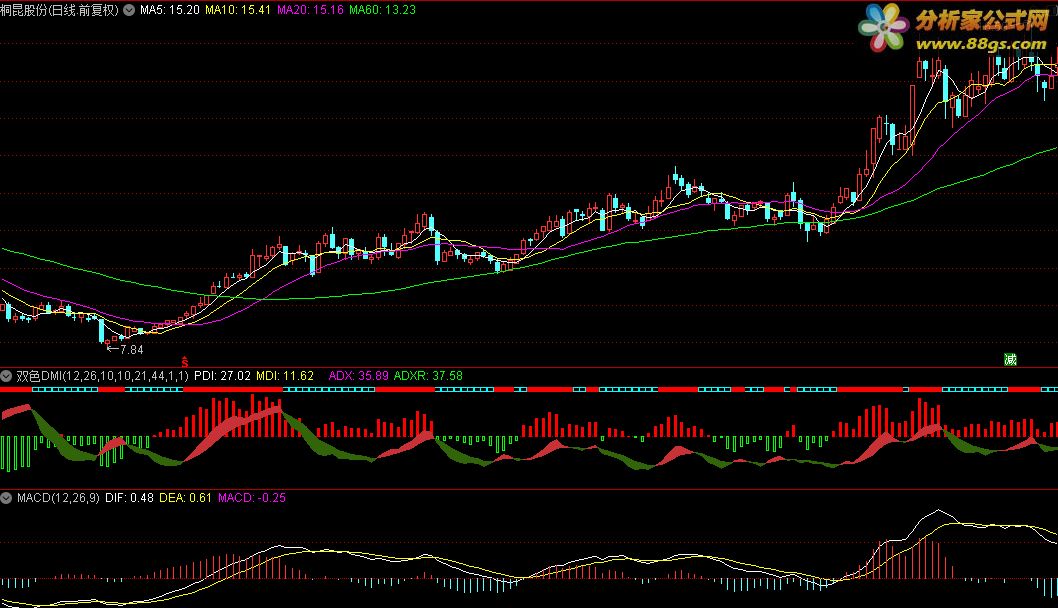Open the MACD indicator dropdown arrow
Image resolution: width=1058 pixels, height=608 pixels.
point(6,498)
